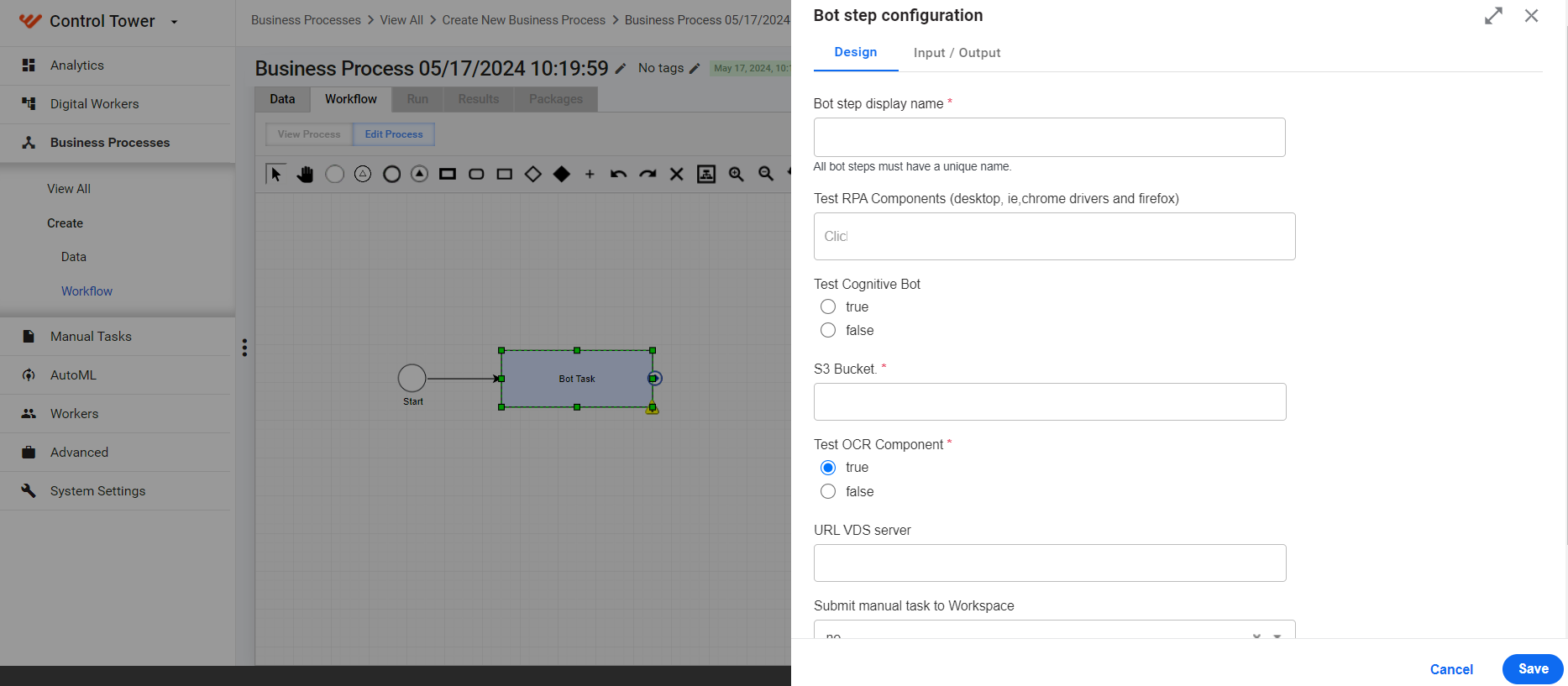1568x686 pixels.
Task: Cancel the bot step configuration
Action: pyautogui.click(x=1451, y=669)
